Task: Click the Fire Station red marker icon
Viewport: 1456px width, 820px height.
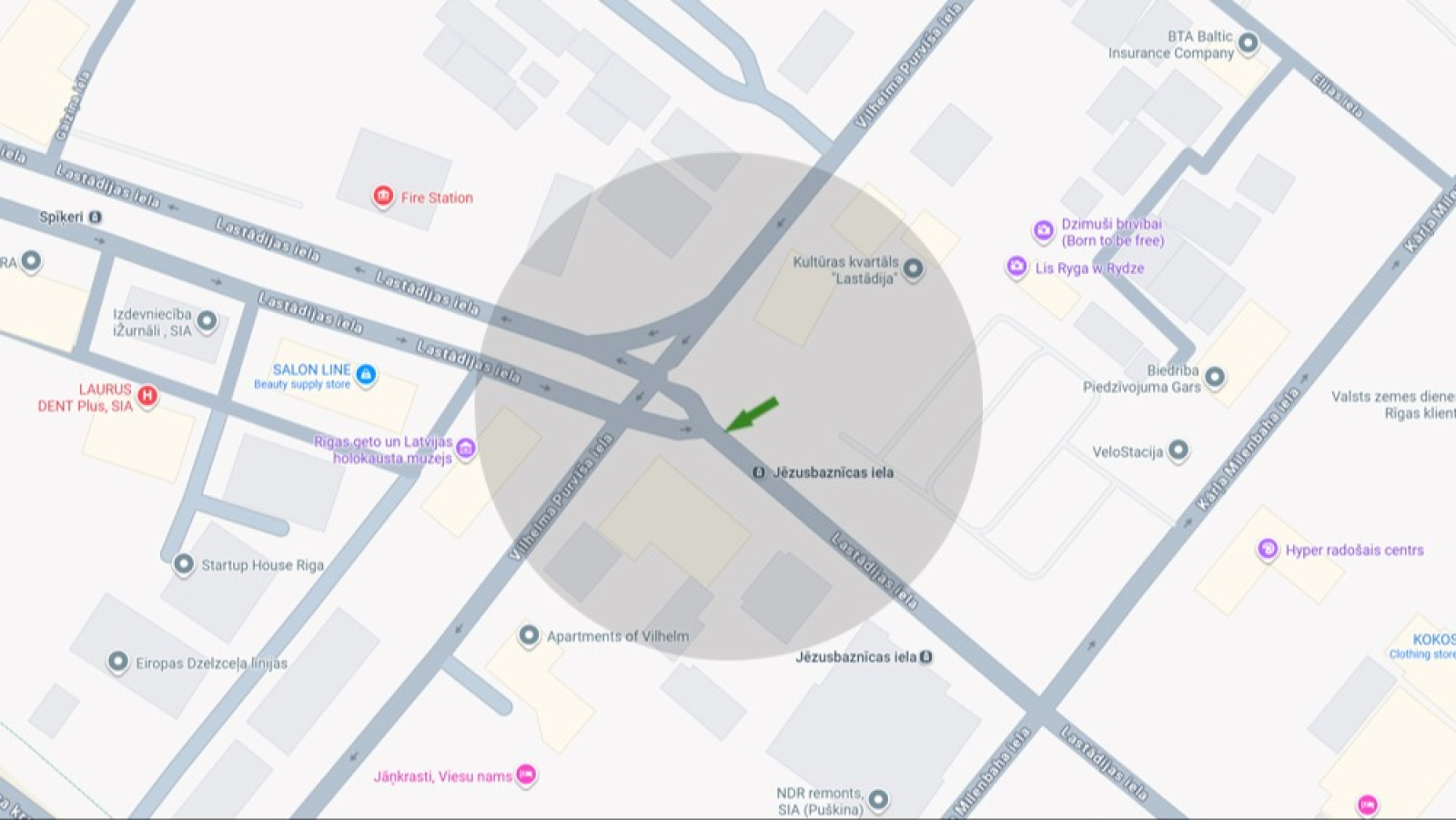Action: click(x=383, y=197)
